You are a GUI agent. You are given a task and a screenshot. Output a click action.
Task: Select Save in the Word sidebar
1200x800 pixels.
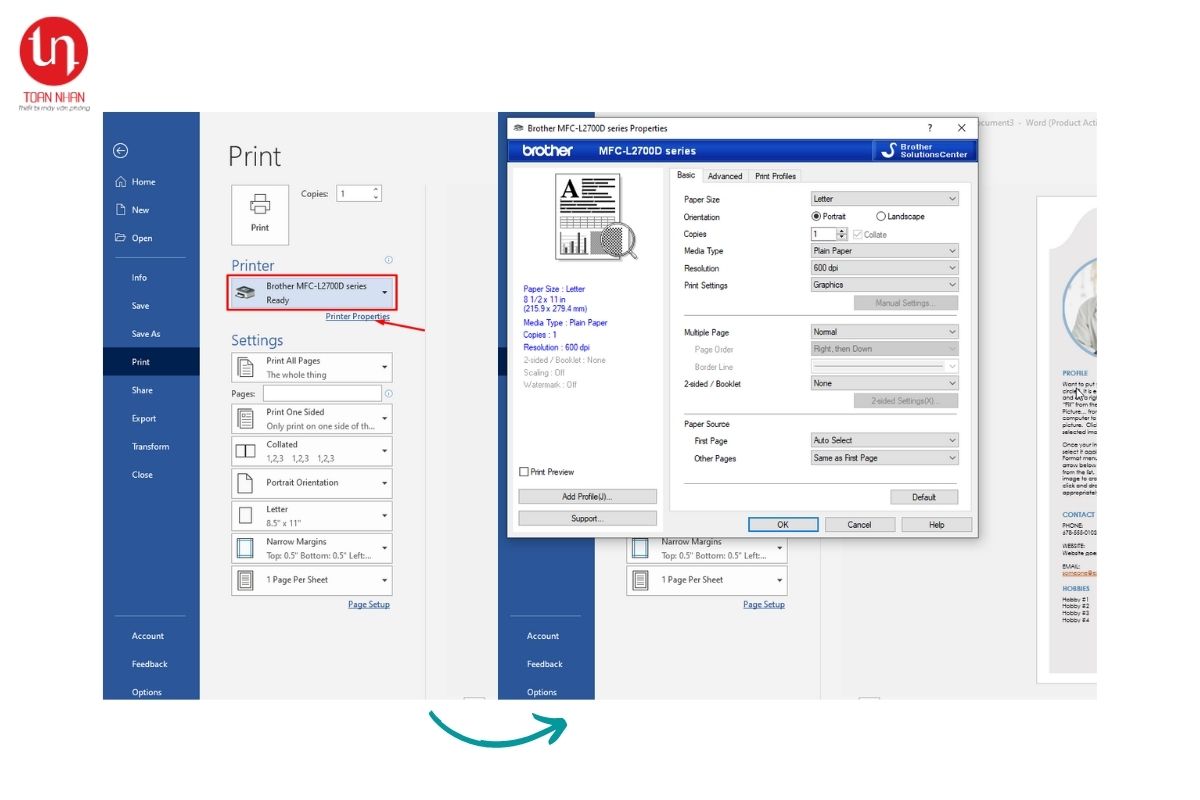pyautogui.click(x=140, y=306)
